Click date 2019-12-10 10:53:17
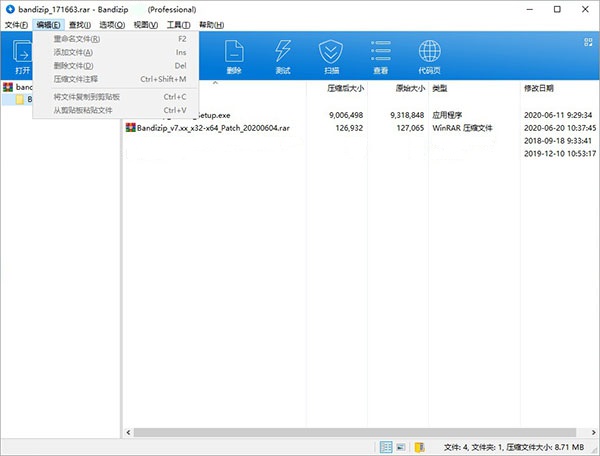This screenshot has width=600, height=456. coord(560,154)
